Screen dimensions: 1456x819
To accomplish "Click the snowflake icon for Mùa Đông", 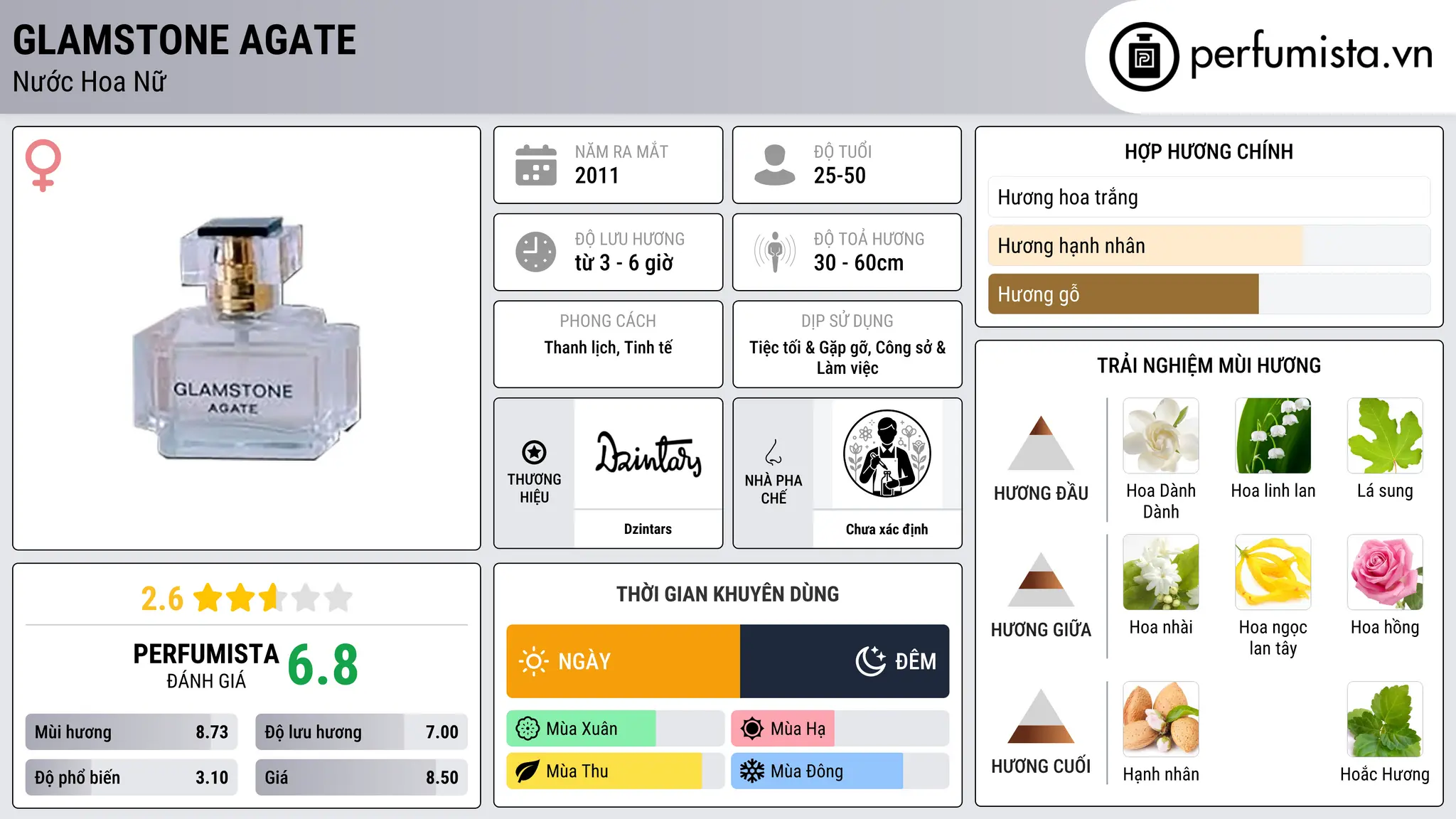I will (752, 771).
